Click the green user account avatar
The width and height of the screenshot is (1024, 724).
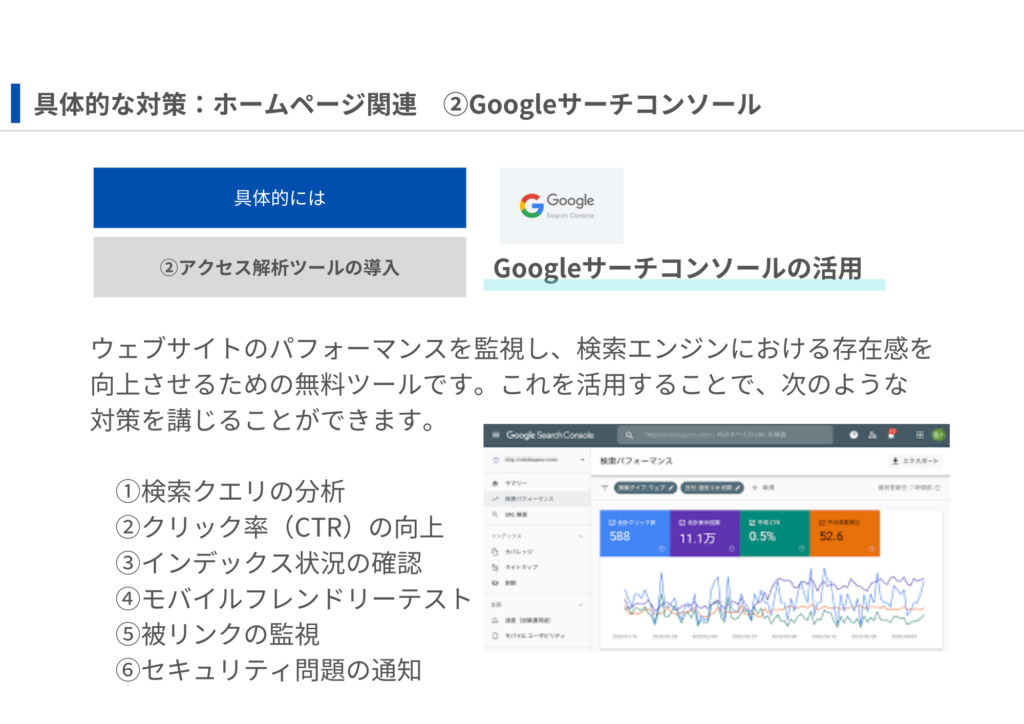(x=938, y=435)
